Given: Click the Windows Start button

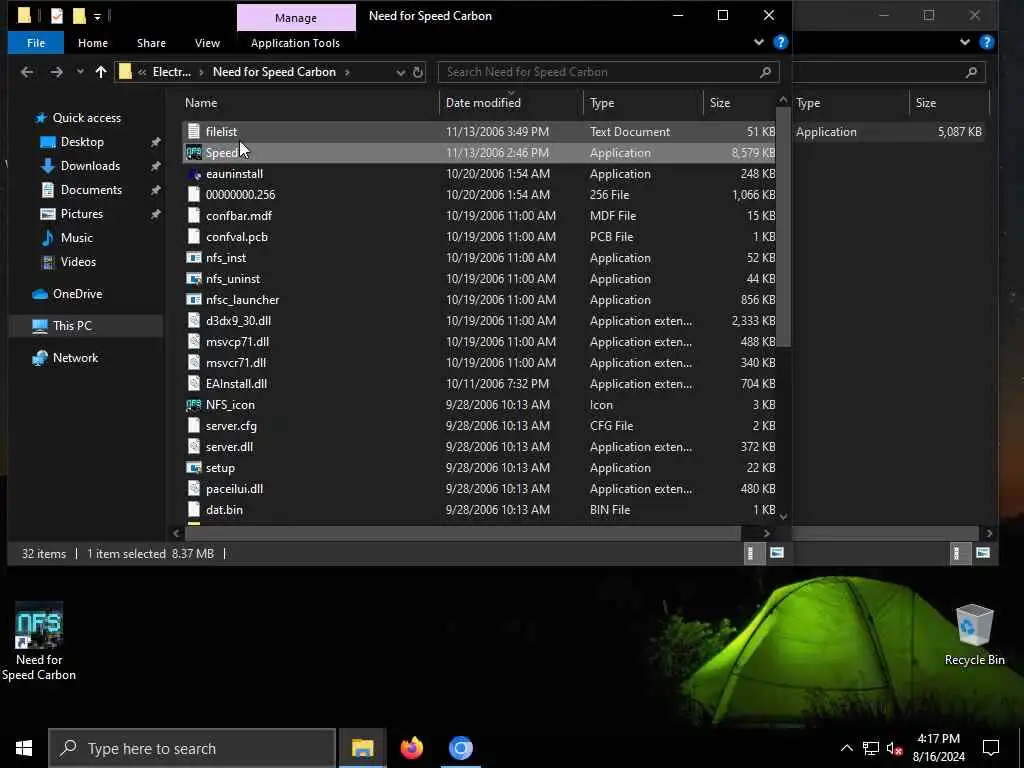Looking at the screenshot, I should click(x=24, y=748).
